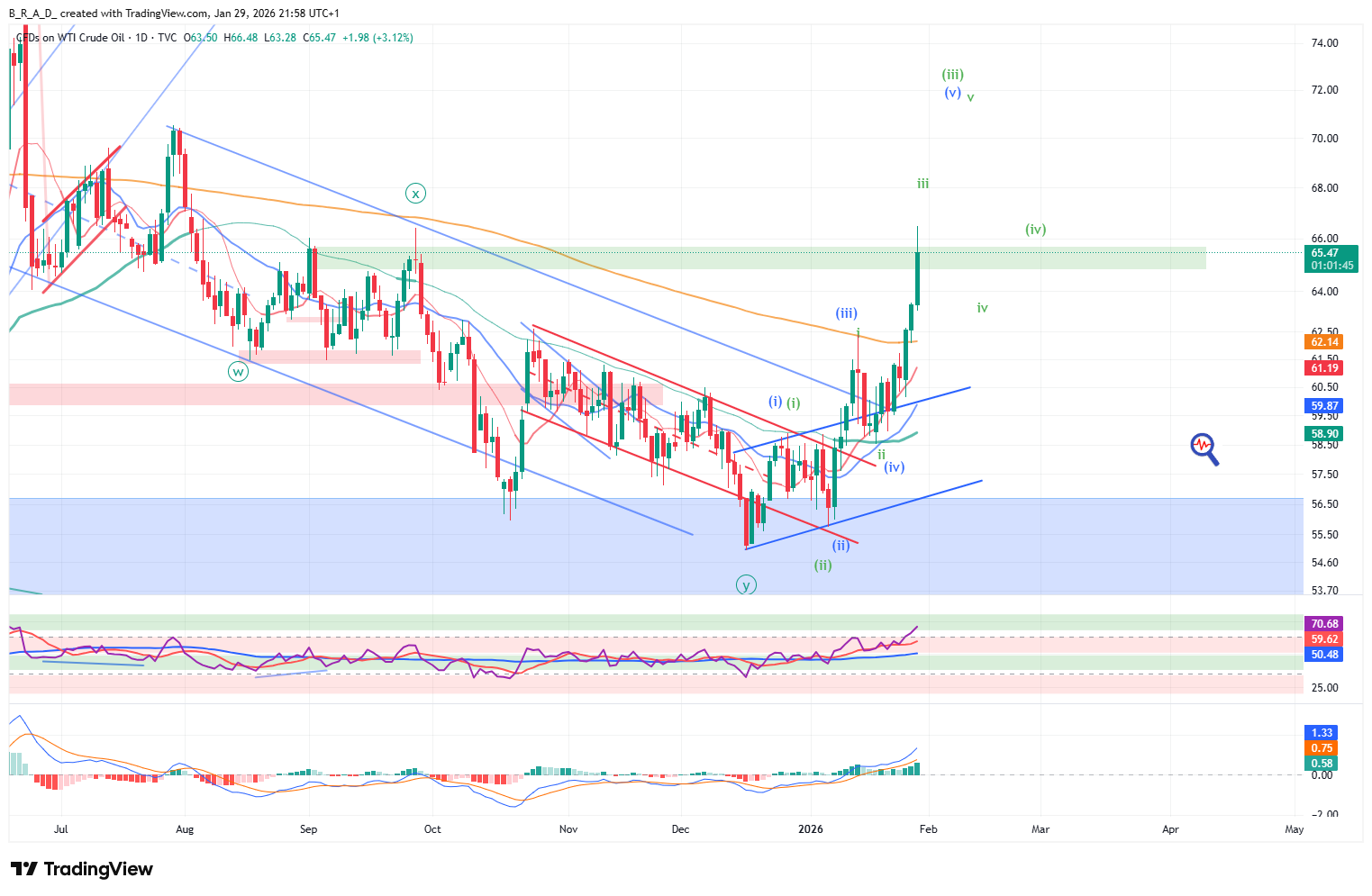Select the blue 59.87 price label
The height and width of the screenshot is (896, 1372).
(1324, 406)
